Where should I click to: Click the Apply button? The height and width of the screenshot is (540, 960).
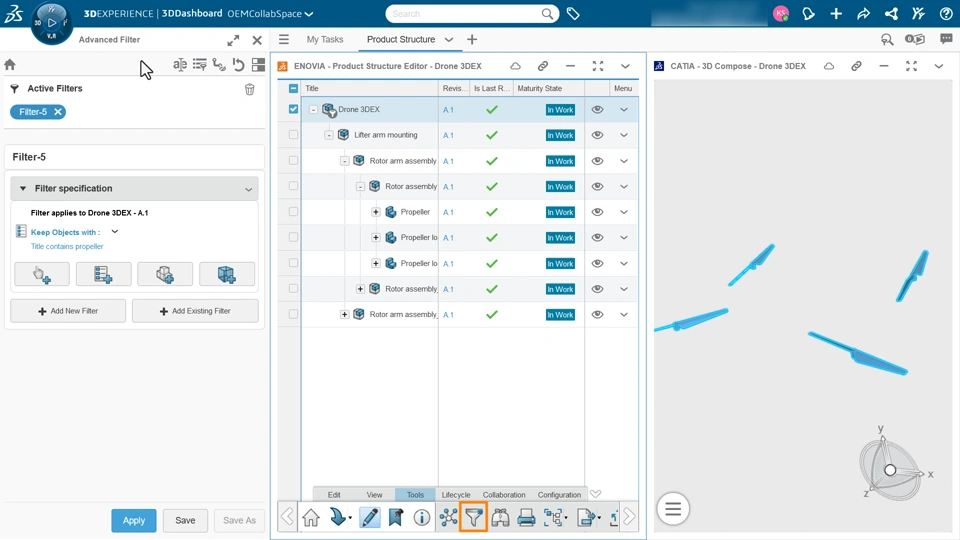[133, 520]
